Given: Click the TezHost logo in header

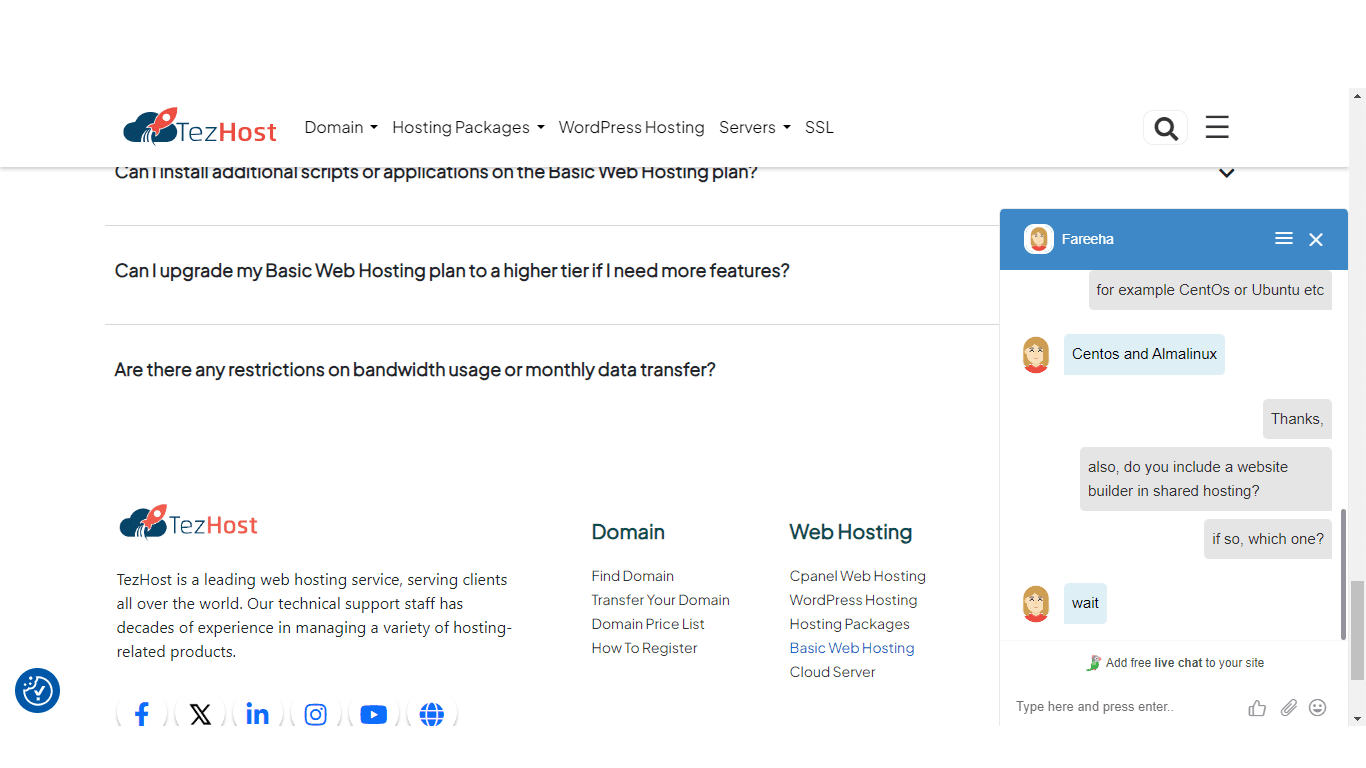Looking at the screenshot, I should pyautogui.click(x=200, y=127).
